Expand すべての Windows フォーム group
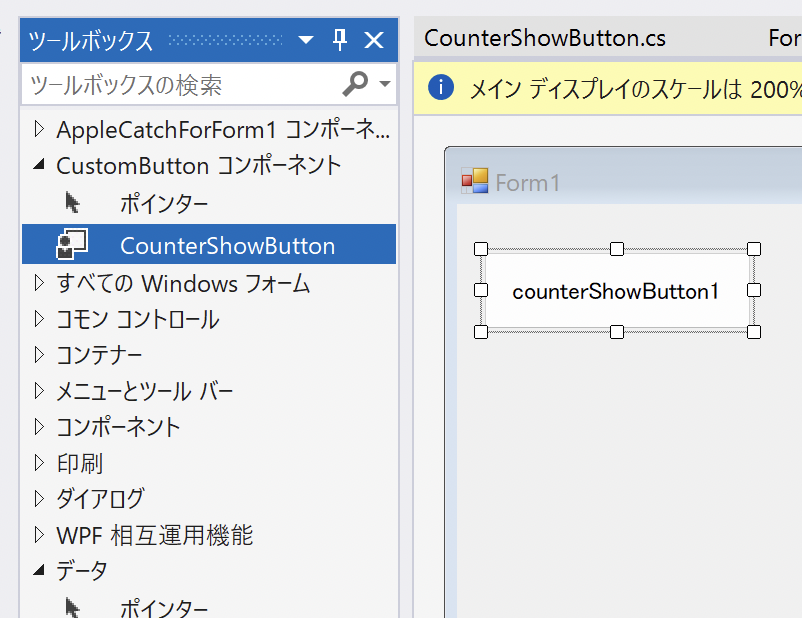This screenshot has width=802, height=618. (x=39, y=282)
